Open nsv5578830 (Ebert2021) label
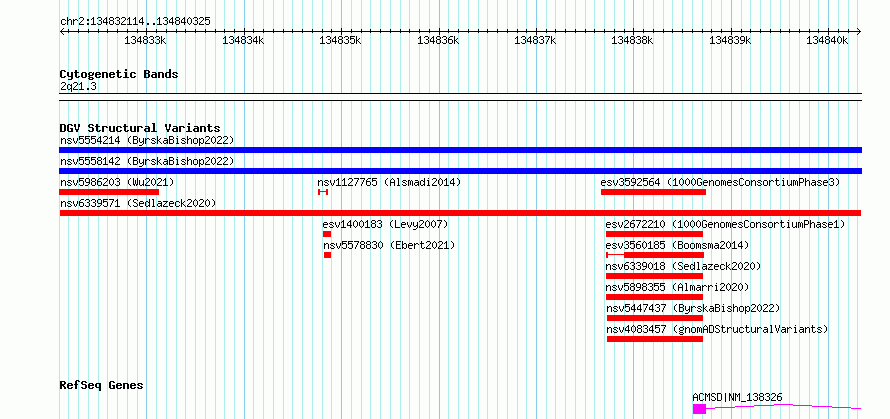This screenshot has width=890, height=419. pyautogui.click(x=389, y=245)
